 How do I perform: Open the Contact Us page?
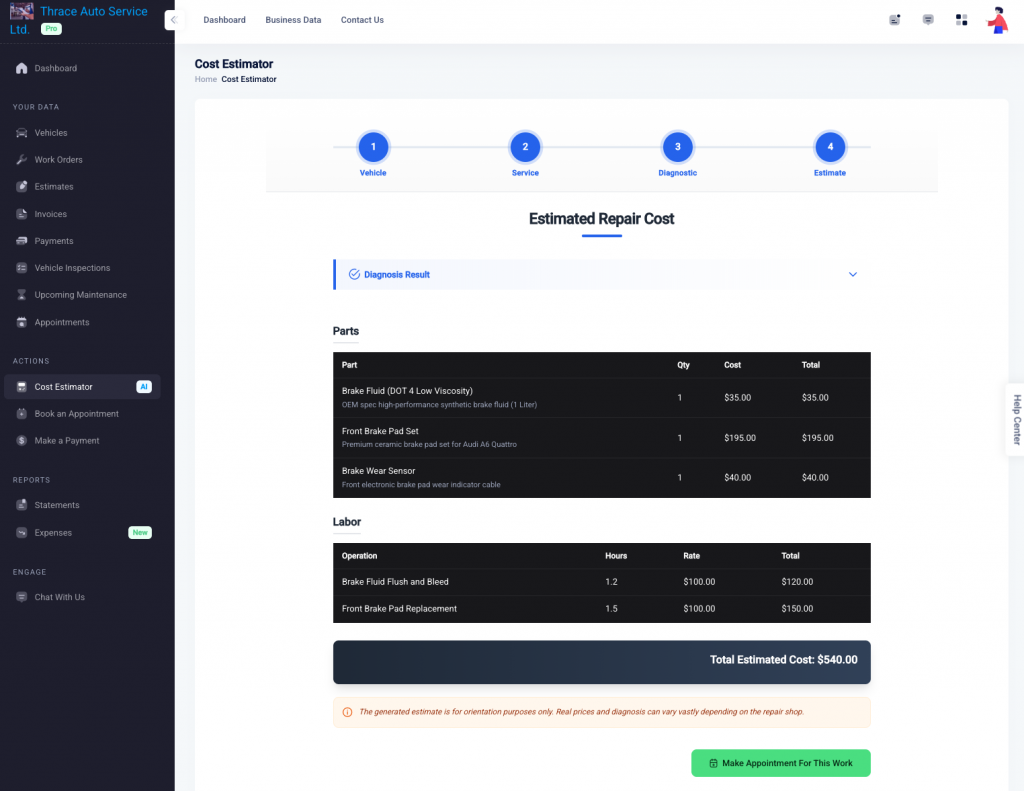[362, 19]
